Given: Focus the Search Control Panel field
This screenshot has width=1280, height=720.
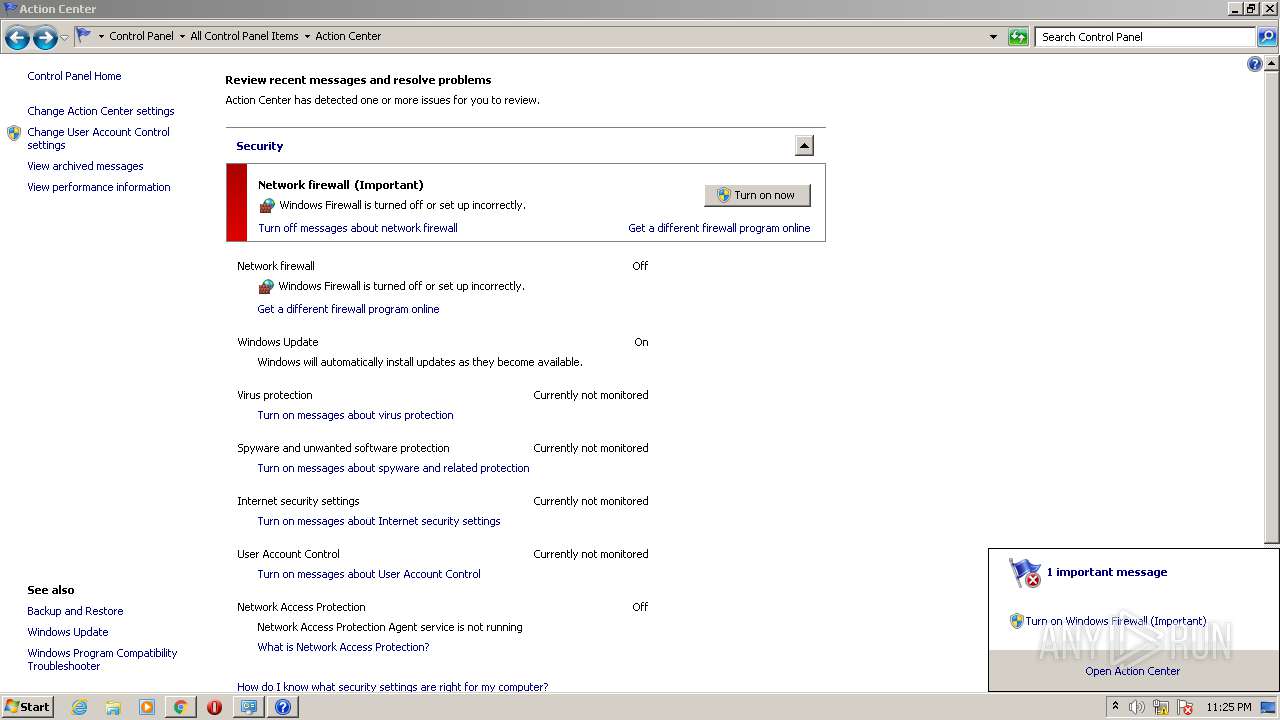Looking at the screenshot, I should coord(1145,37).
